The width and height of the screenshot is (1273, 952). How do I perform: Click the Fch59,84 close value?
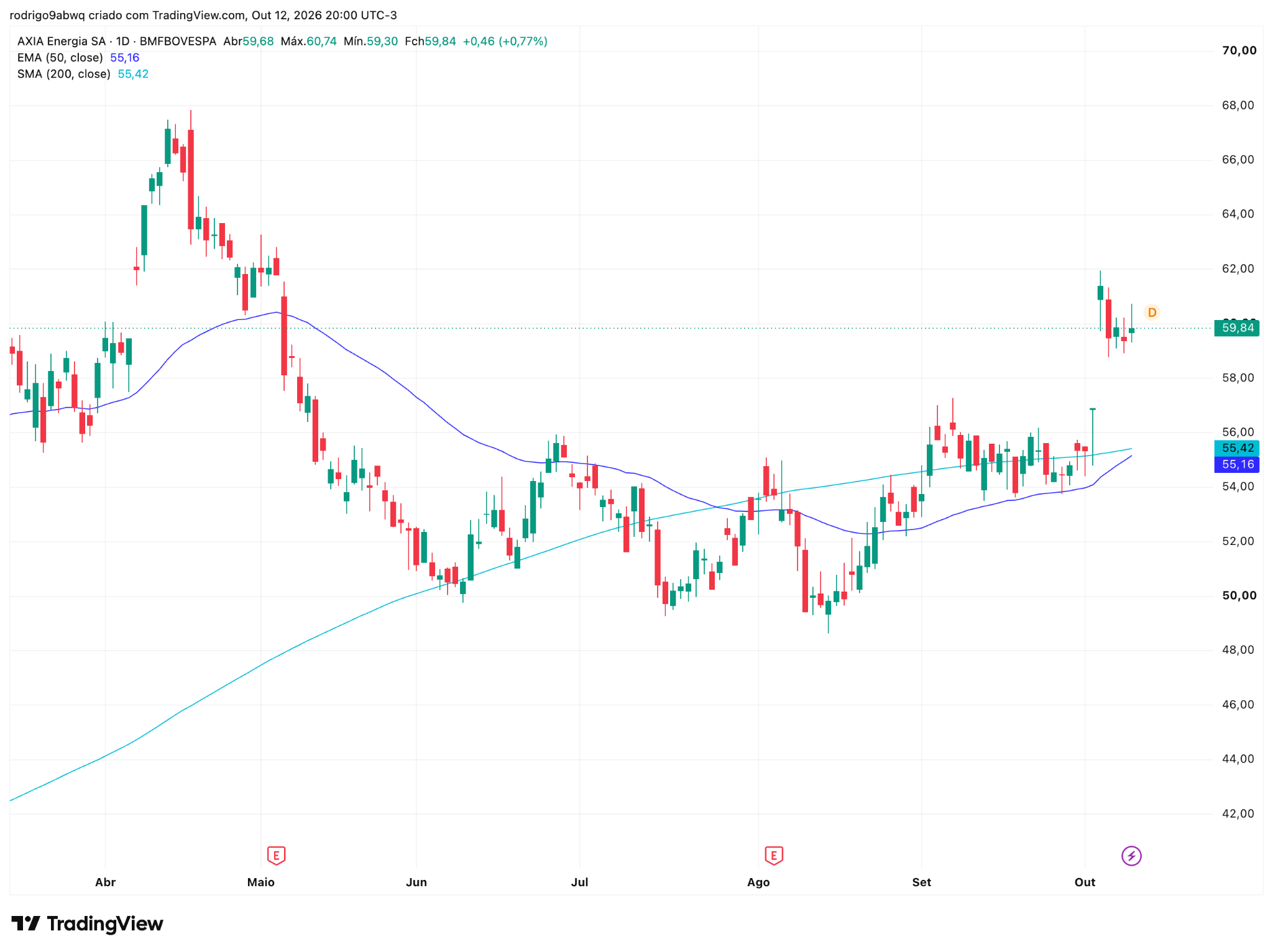(430, 42)
